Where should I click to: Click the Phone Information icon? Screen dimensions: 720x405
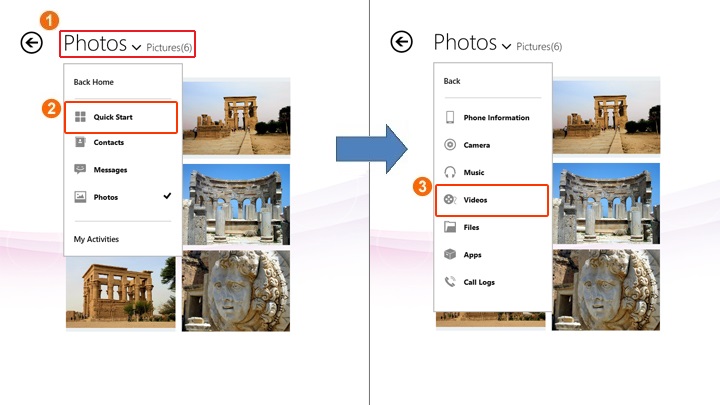coord(450,118)
